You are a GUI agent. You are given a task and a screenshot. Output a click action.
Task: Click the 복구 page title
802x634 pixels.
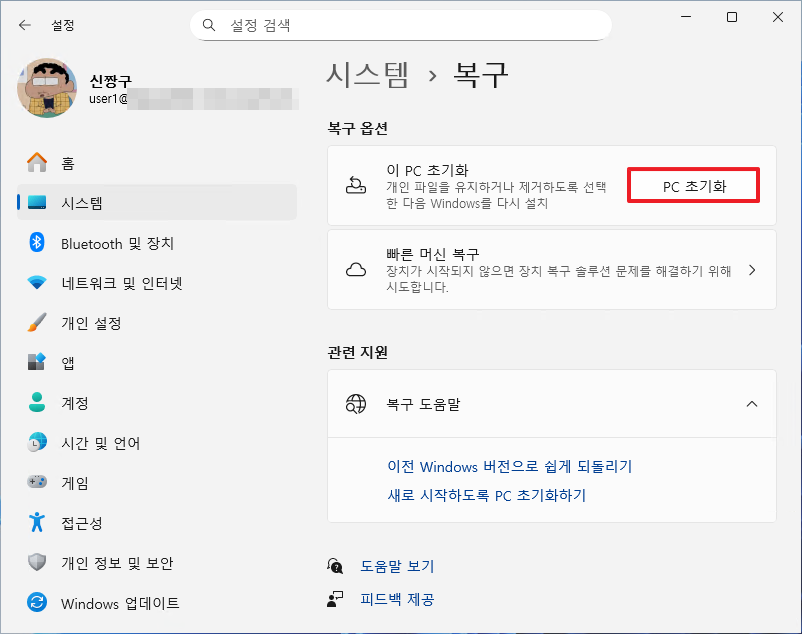tap(480, 75)
